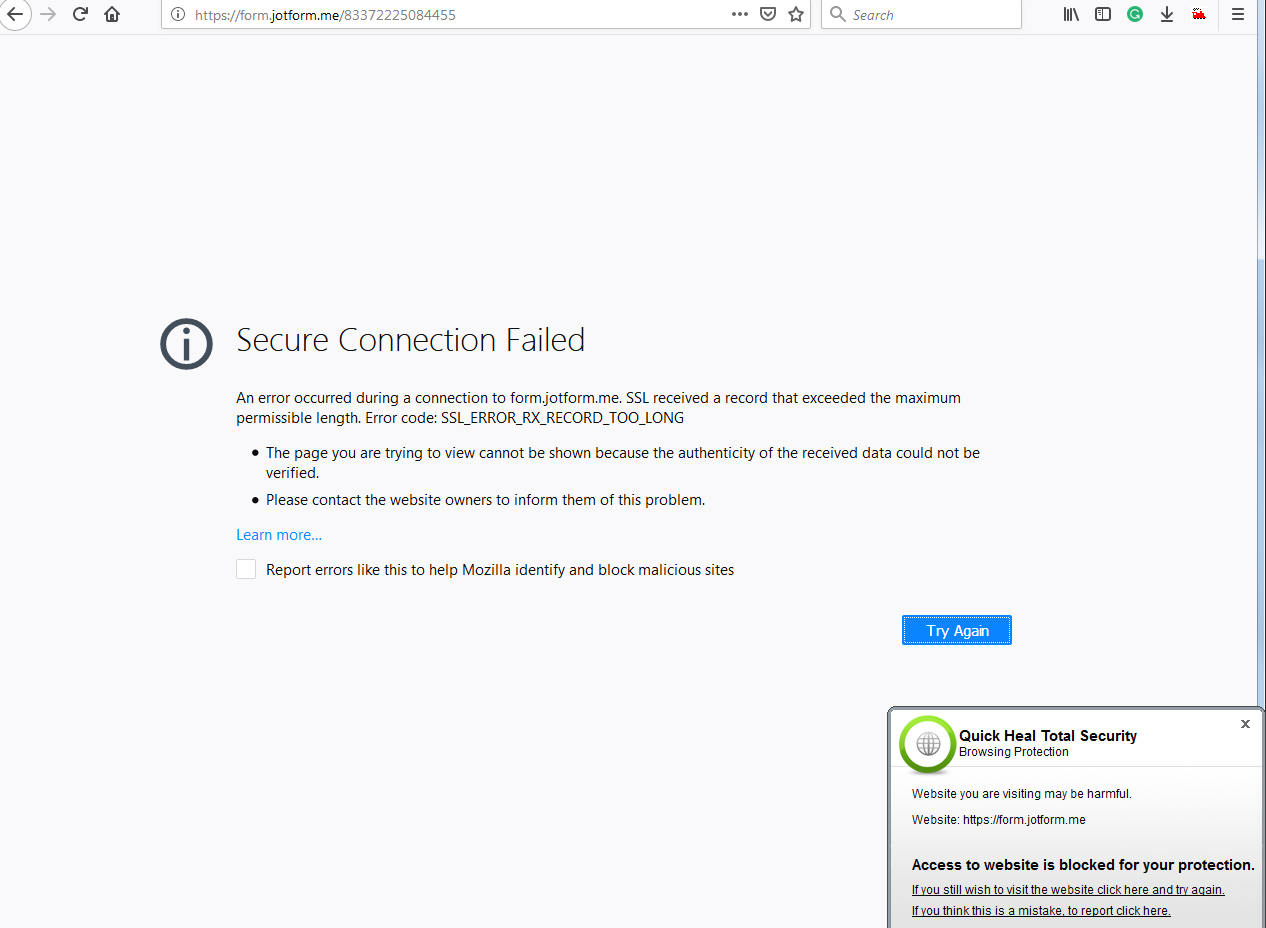Click the info icon beside the error heading
This screenshot has height=928, width=1266.
click(187, 344)
